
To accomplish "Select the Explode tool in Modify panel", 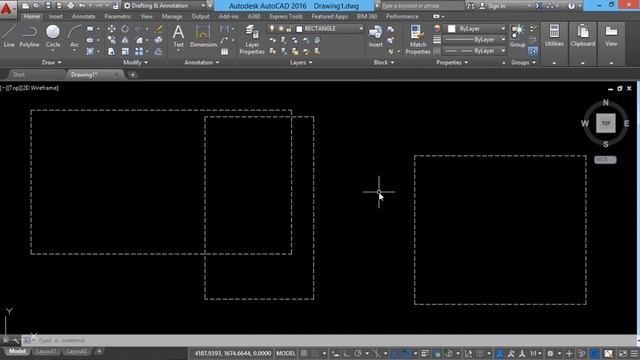I will coord(158,40).
